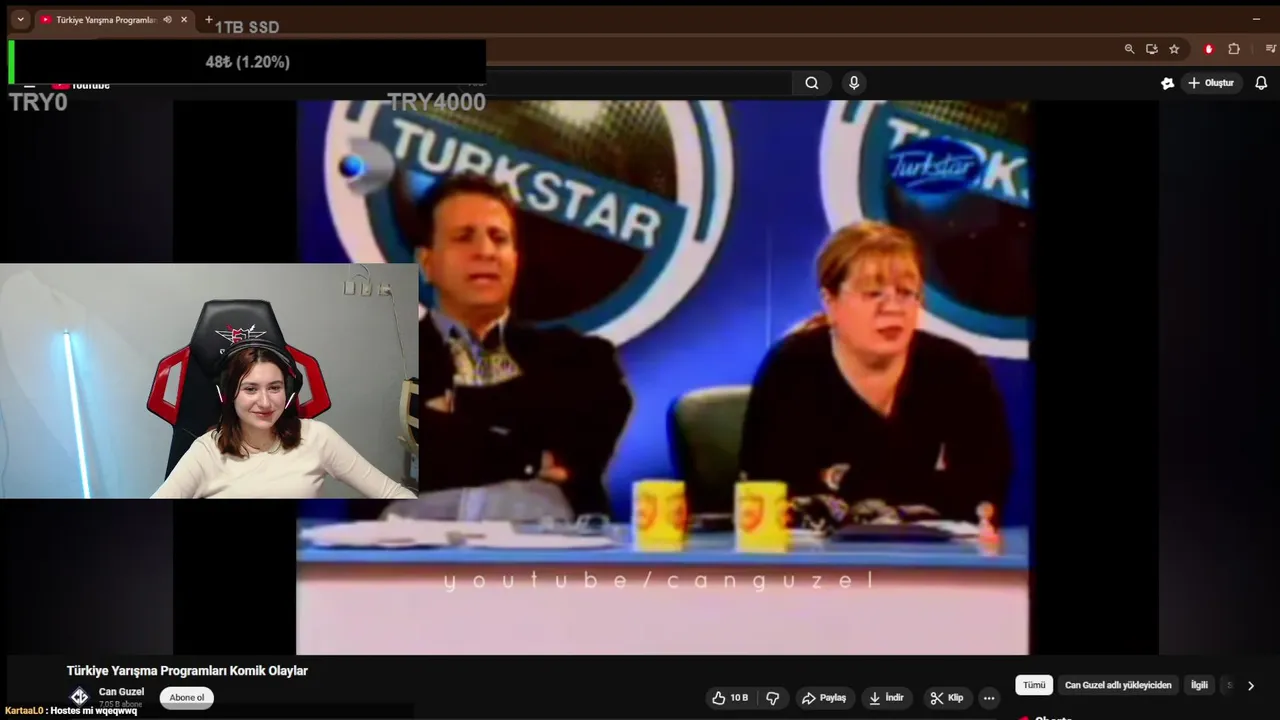Image resolution: width=1280 pixels, height=720 pixels.
Task: Click the install app icon in address bar
Action: (x=1152, y=49)
